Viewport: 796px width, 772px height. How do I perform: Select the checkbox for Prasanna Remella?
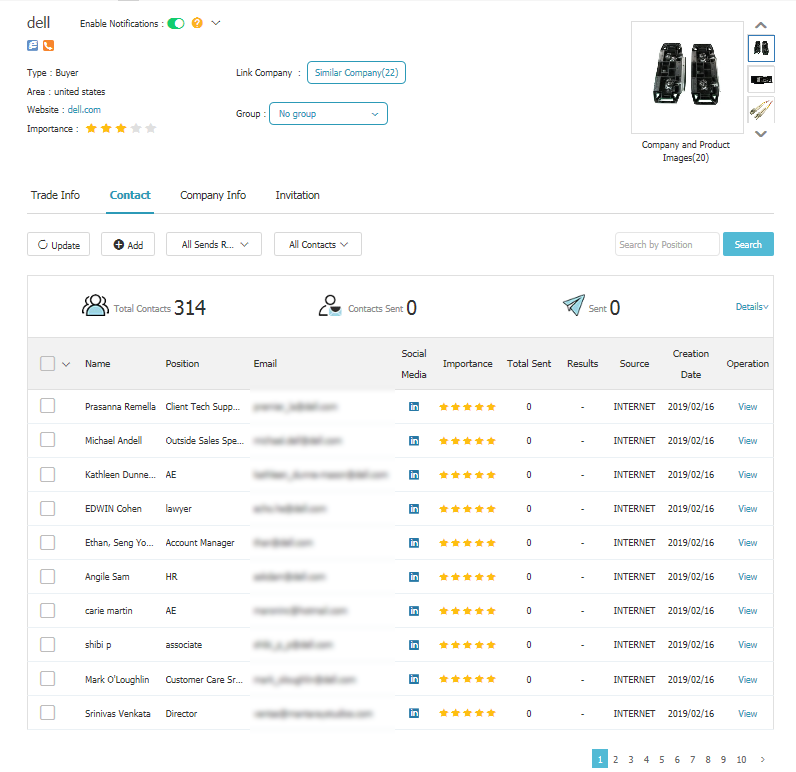pyautogui.click(x=47, y=406)
